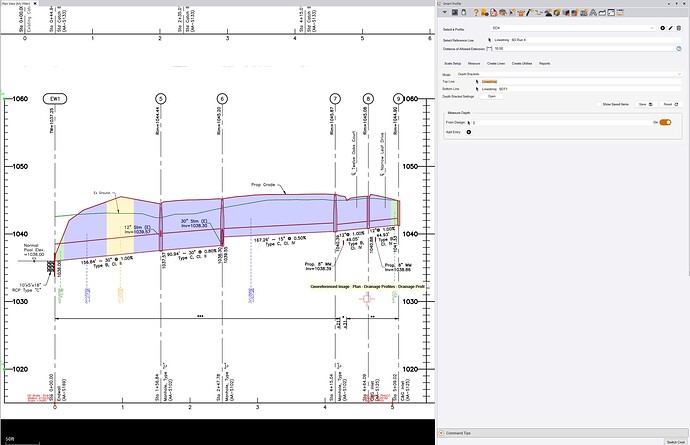Click the Add Entry plus icon

click(x=469, y=131)
